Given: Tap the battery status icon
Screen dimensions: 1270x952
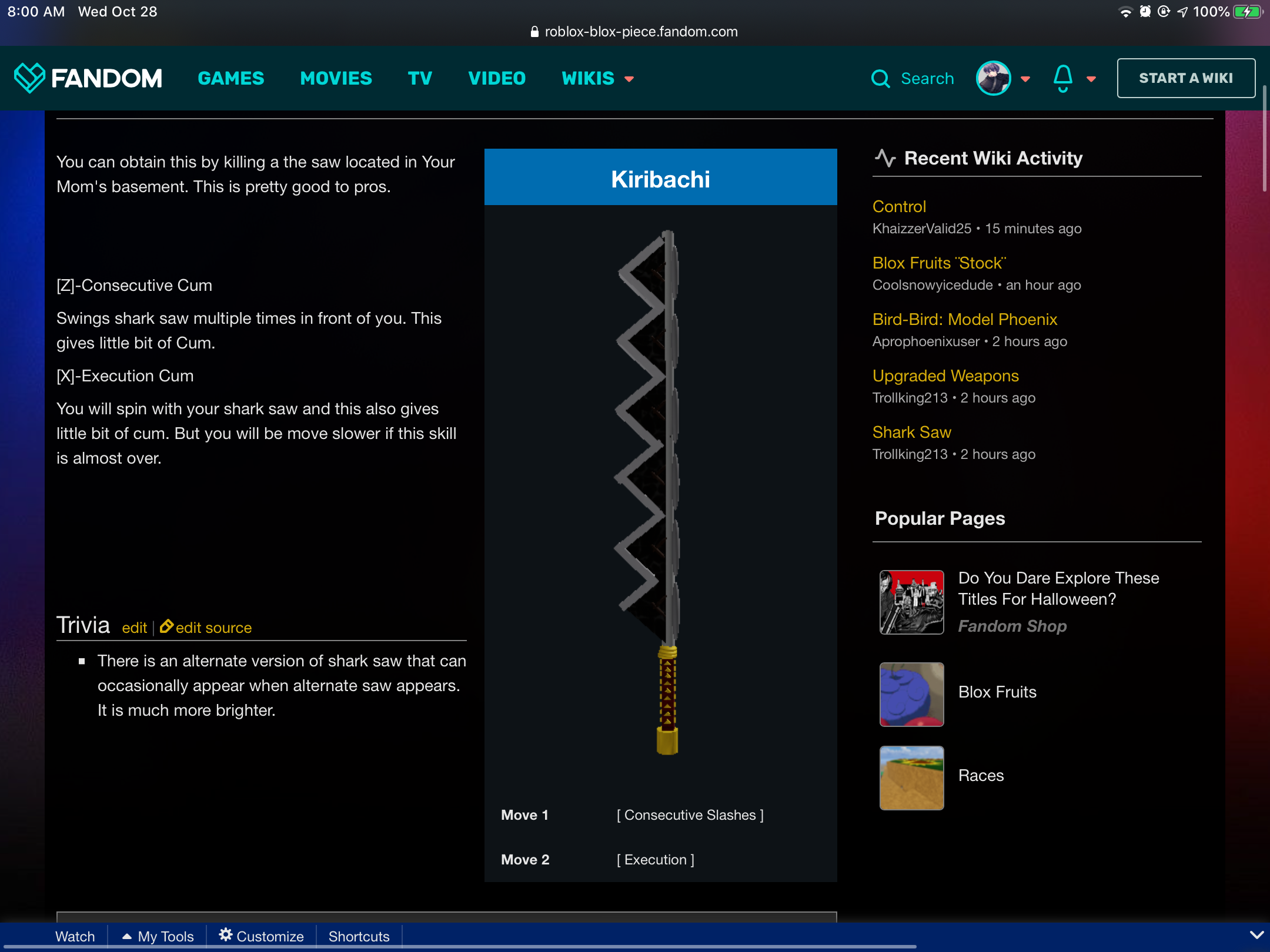Looking at the screenshot, I should tap(1248, 12).
